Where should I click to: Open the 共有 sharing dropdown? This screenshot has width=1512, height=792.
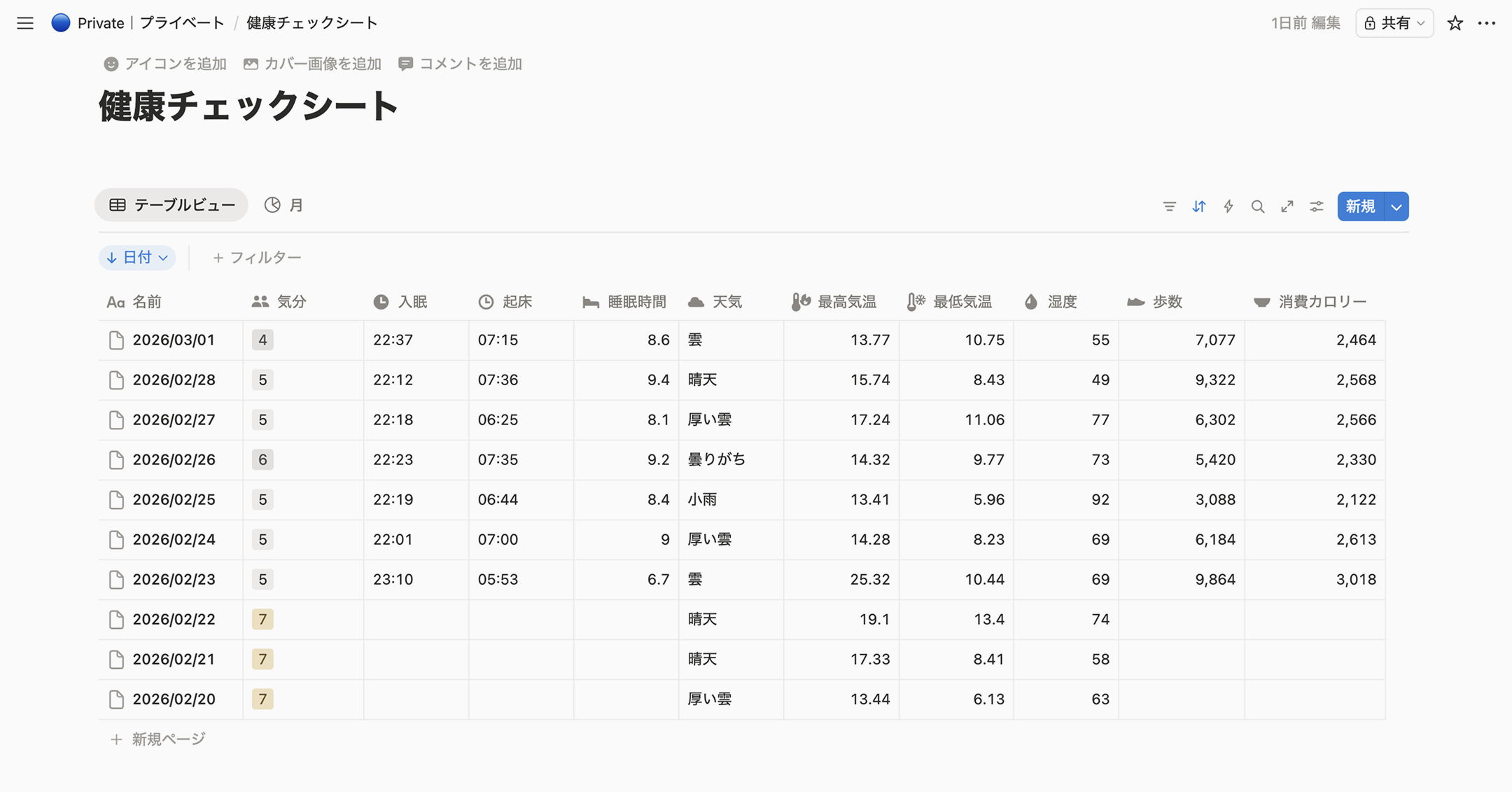point(1394,22)
